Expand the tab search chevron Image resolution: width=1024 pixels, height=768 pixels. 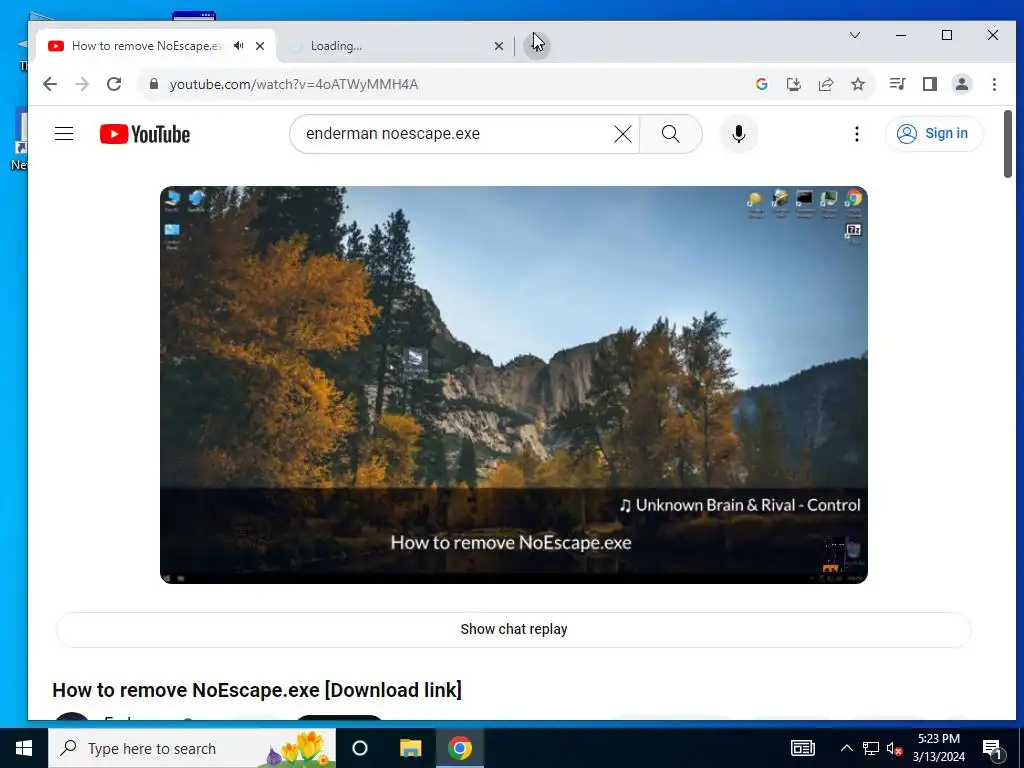click(854, 35)
